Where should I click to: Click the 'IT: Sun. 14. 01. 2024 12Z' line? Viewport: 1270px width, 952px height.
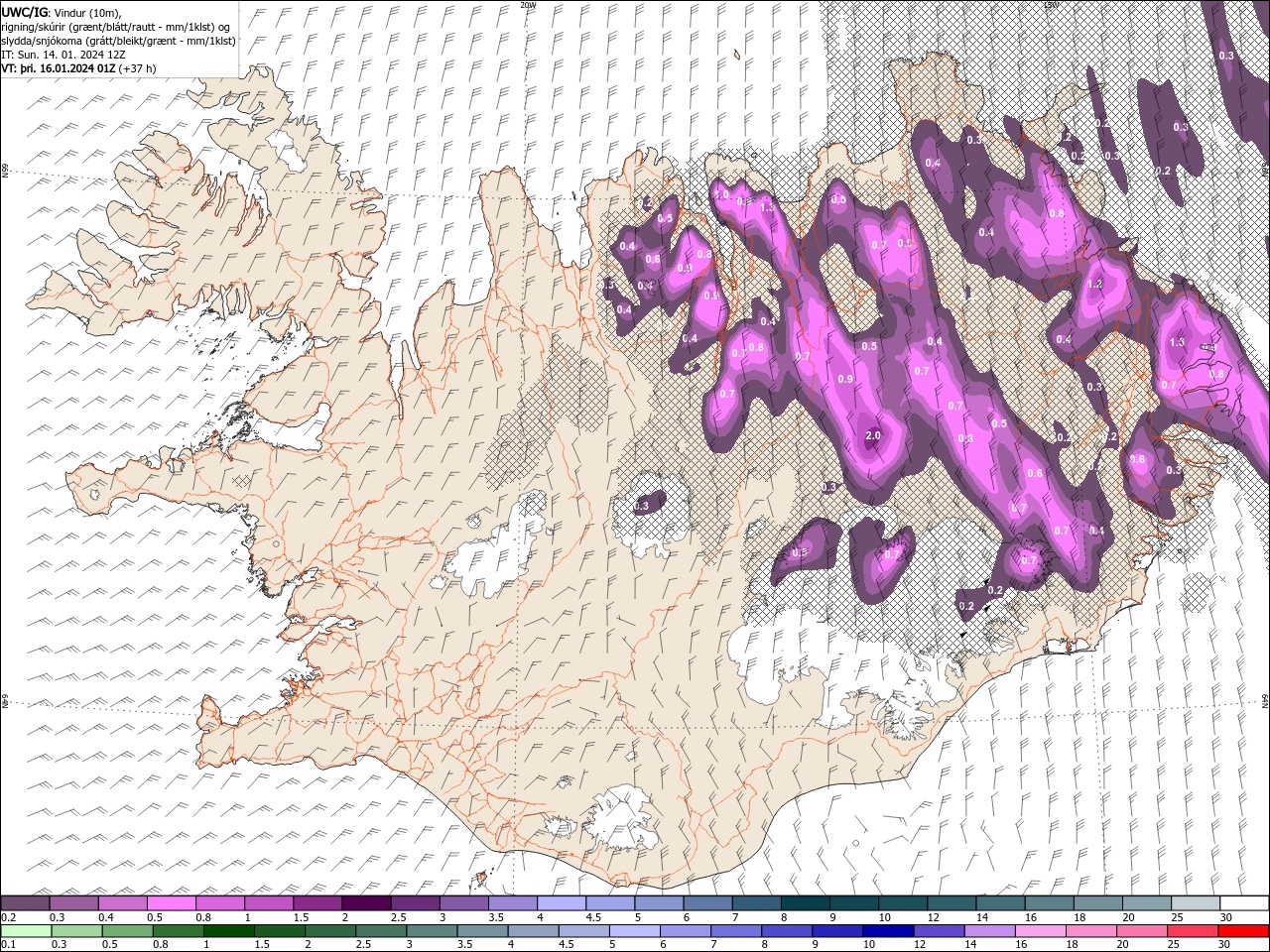tap(63, 55)
